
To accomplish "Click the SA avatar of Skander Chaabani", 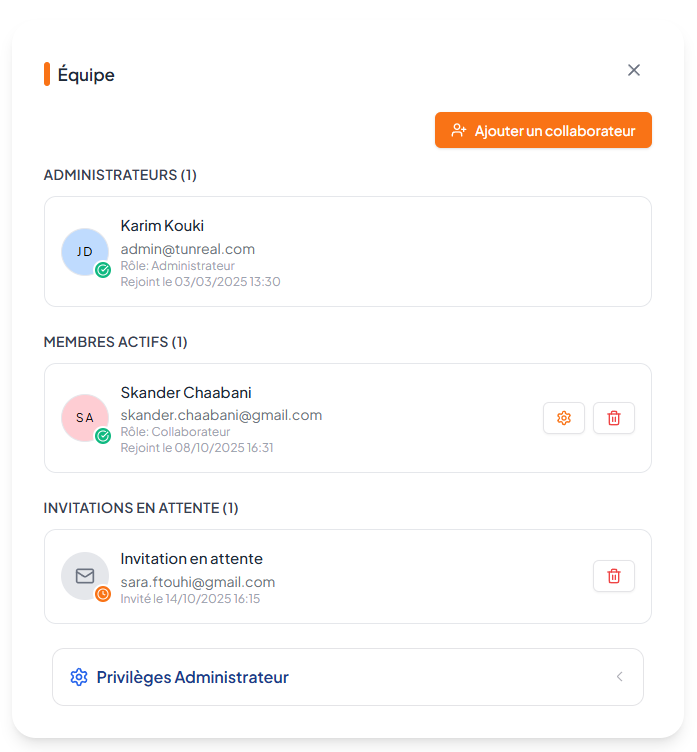I will pyautogui.click(x=85, y=417).
